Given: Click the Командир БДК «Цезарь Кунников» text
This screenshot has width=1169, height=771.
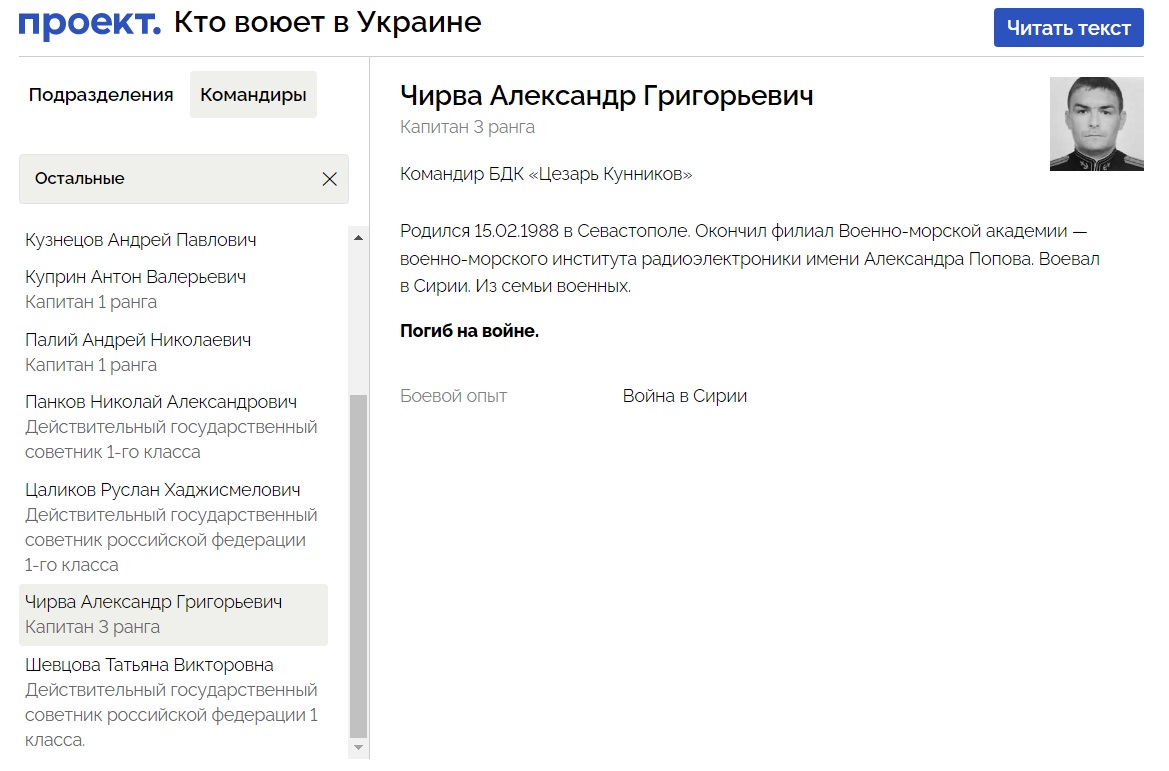Looking at the screenshot, I should pos(547,172).
